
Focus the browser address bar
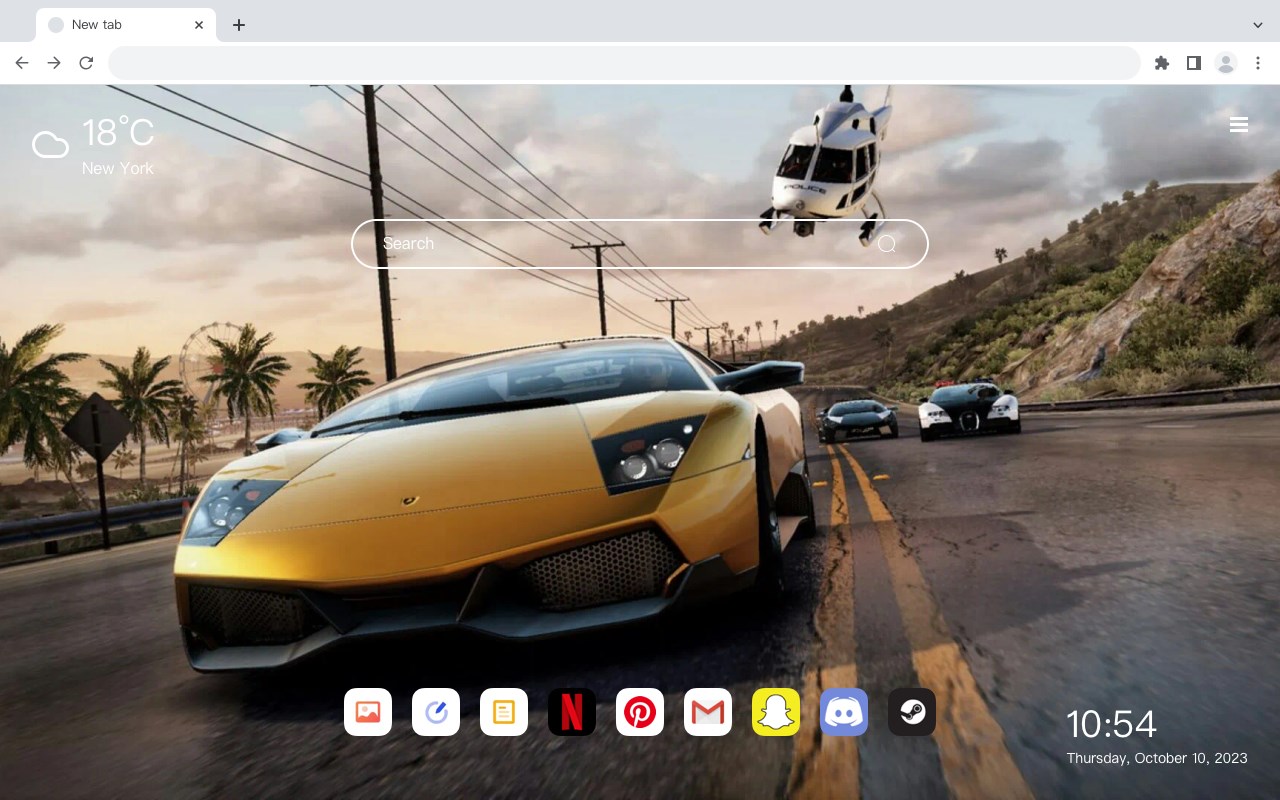624,63
